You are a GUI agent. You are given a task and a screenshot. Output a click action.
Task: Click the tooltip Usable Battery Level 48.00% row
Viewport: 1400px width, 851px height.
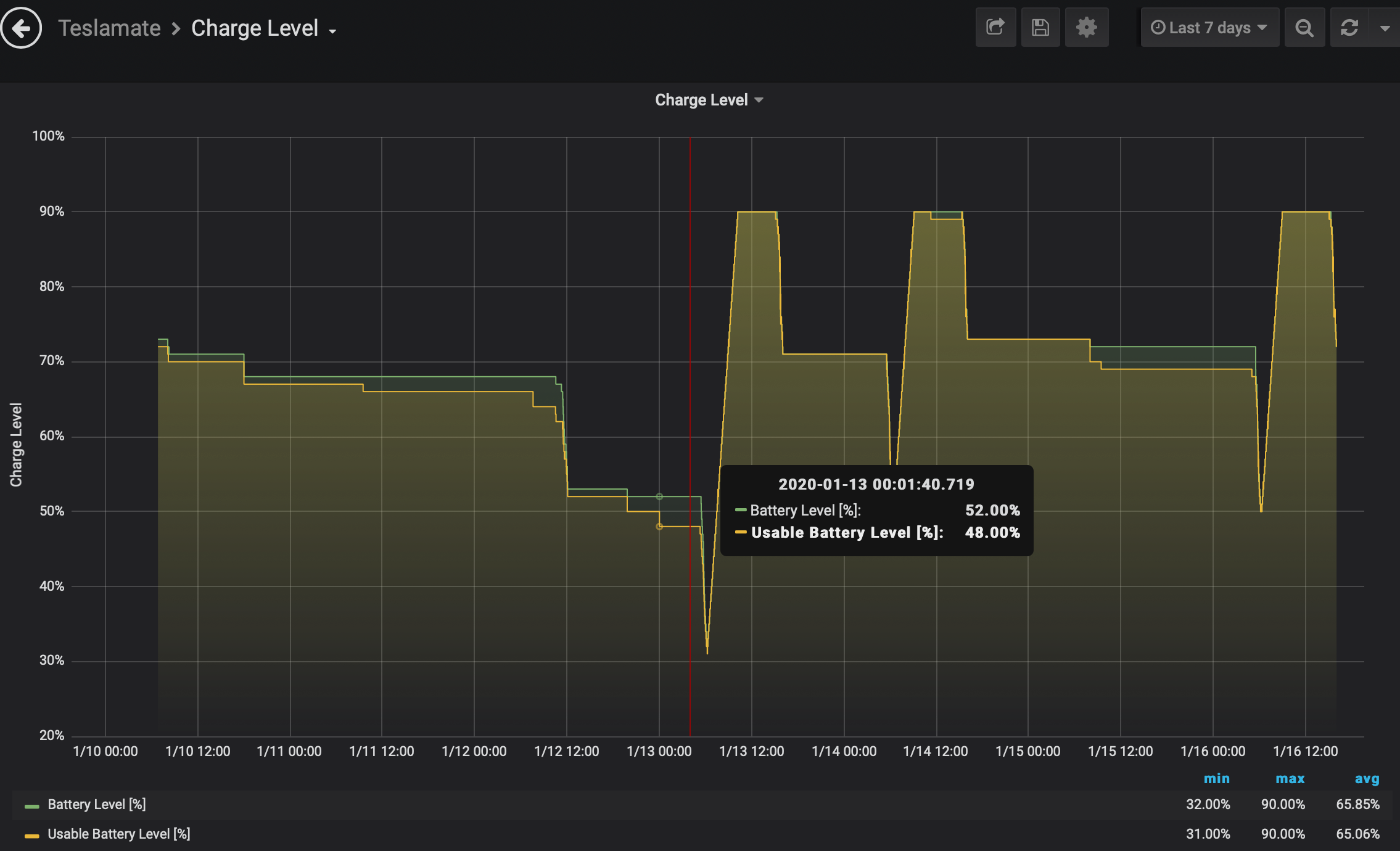[x=877, y=532]
